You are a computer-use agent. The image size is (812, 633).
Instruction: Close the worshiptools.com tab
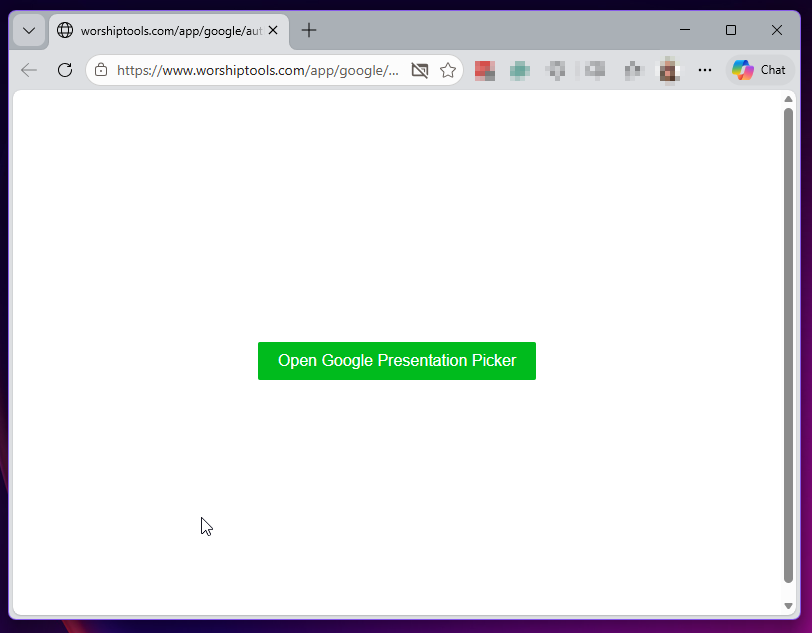[273, 31]
